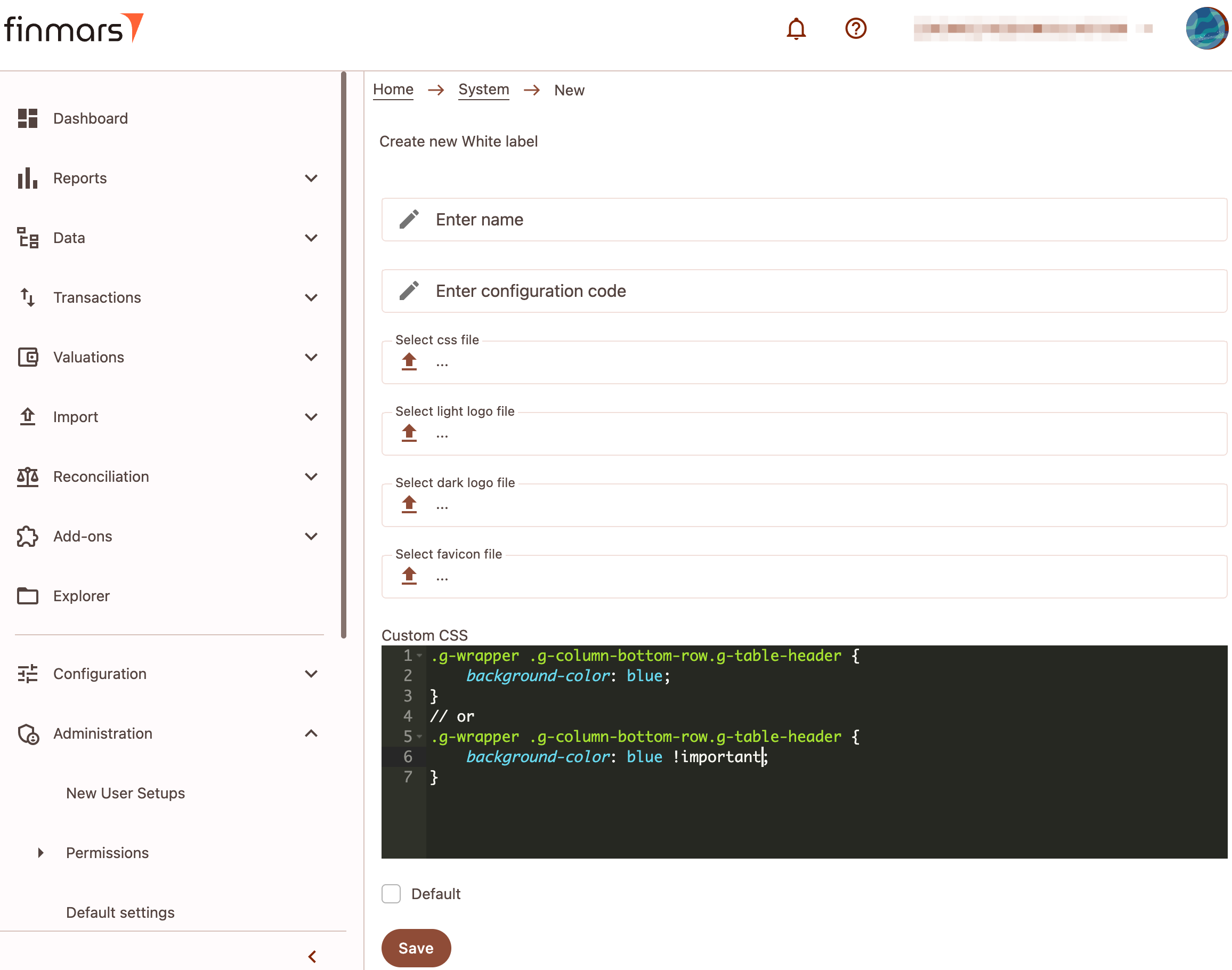Image resolution: width=1232 pixels, height=970 pixels.
Task: Open New User Setups page
Action: [x=125, y=793]
